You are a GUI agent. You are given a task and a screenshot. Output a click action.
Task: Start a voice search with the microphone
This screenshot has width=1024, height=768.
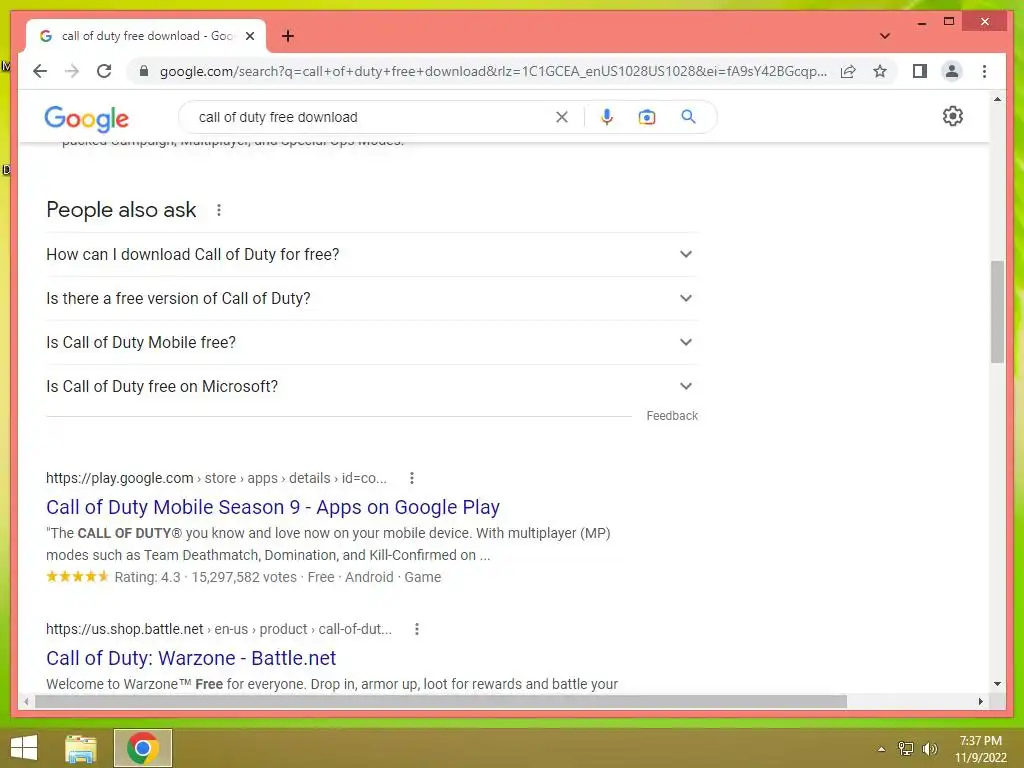point(607,117)
